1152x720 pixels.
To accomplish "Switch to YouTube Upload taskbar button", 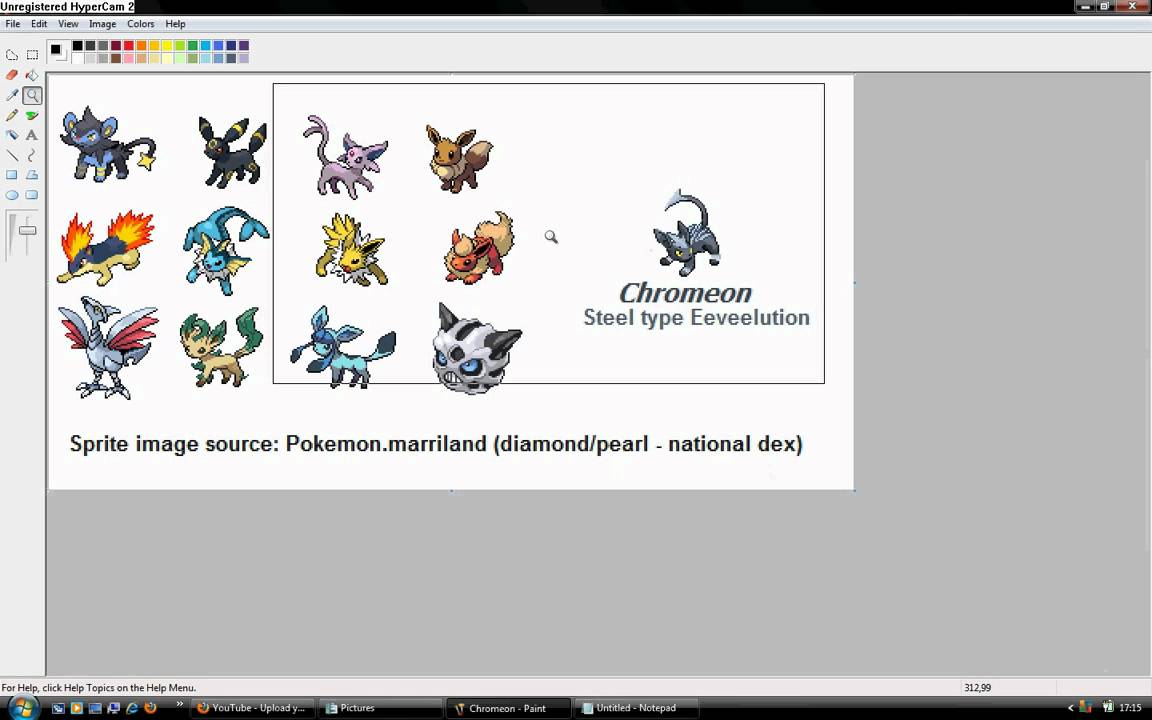I will 253,708.
